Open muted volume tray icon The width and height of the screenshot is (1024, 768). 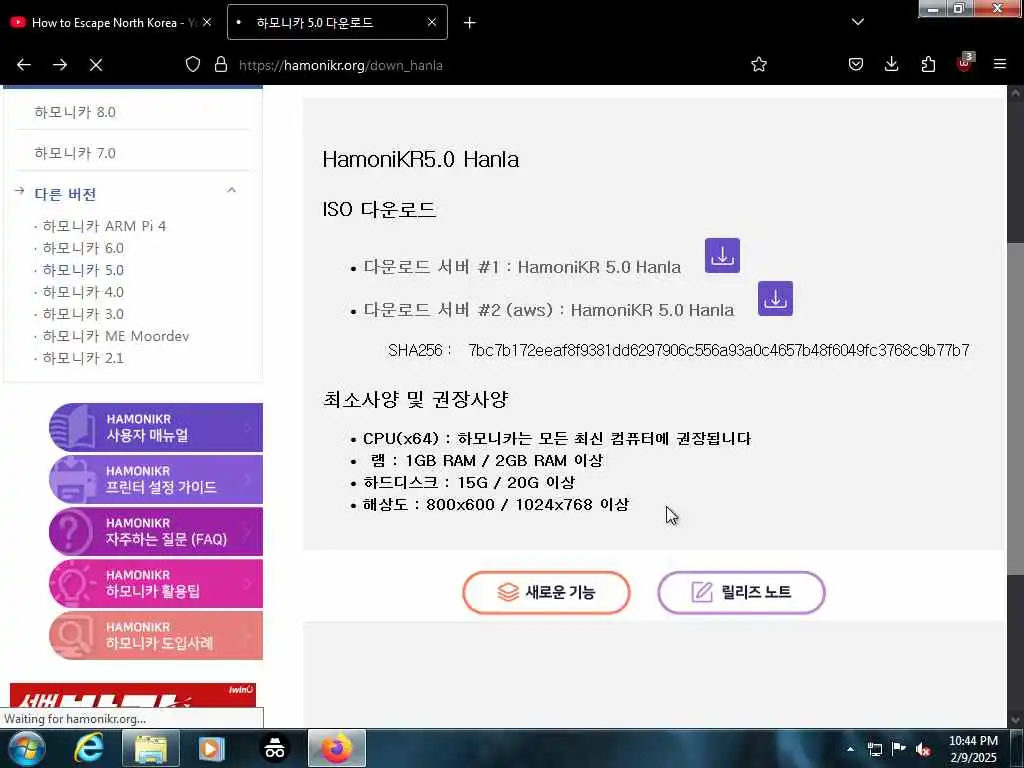[923, 749]
